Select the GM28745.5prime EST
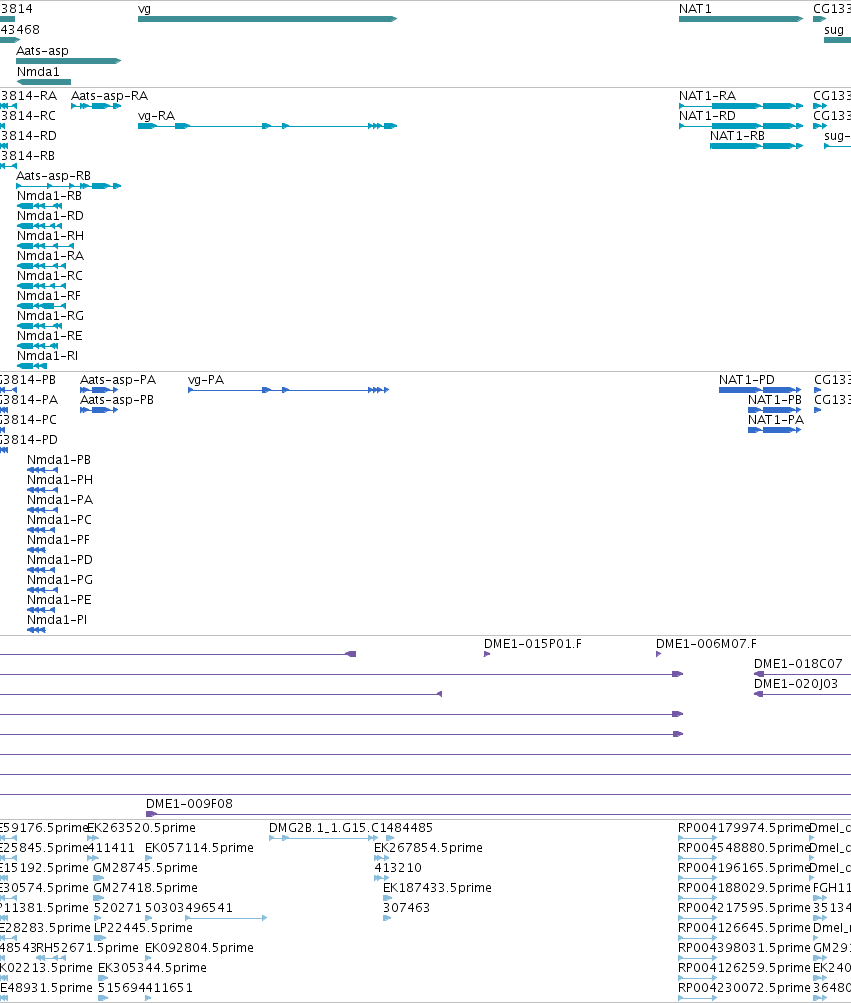This screenshot has height=1003, width=851. tap(99, 878)
